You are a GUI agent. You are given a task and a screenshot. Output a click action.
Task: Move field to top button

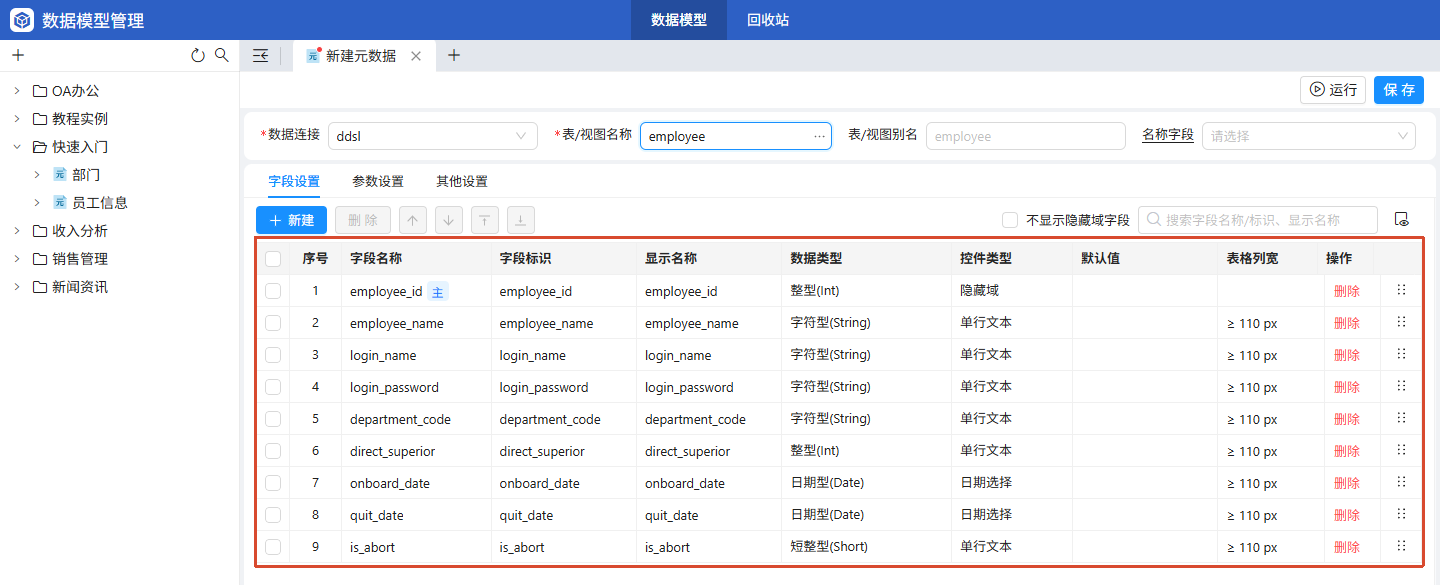(485, 220)
